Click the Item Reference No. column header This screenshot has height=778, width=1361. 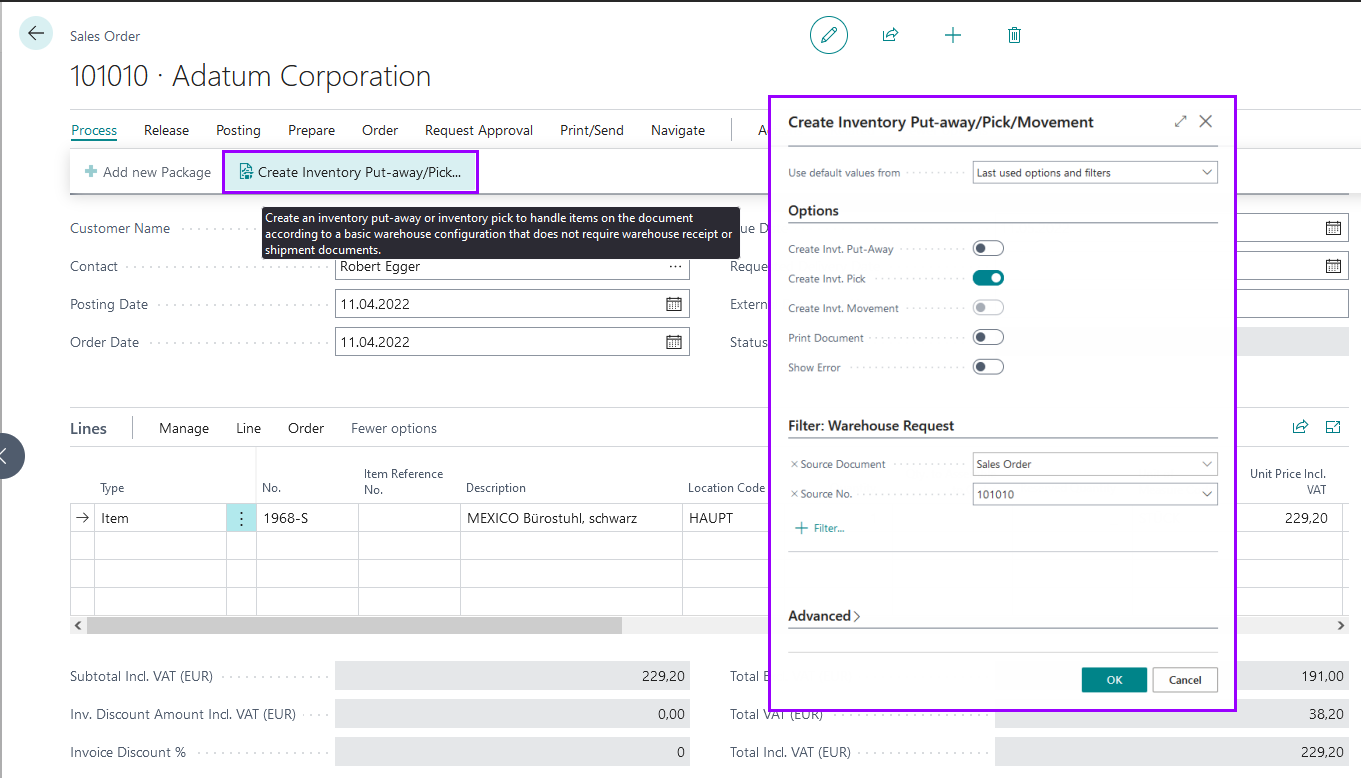click(x=403, y=482)
